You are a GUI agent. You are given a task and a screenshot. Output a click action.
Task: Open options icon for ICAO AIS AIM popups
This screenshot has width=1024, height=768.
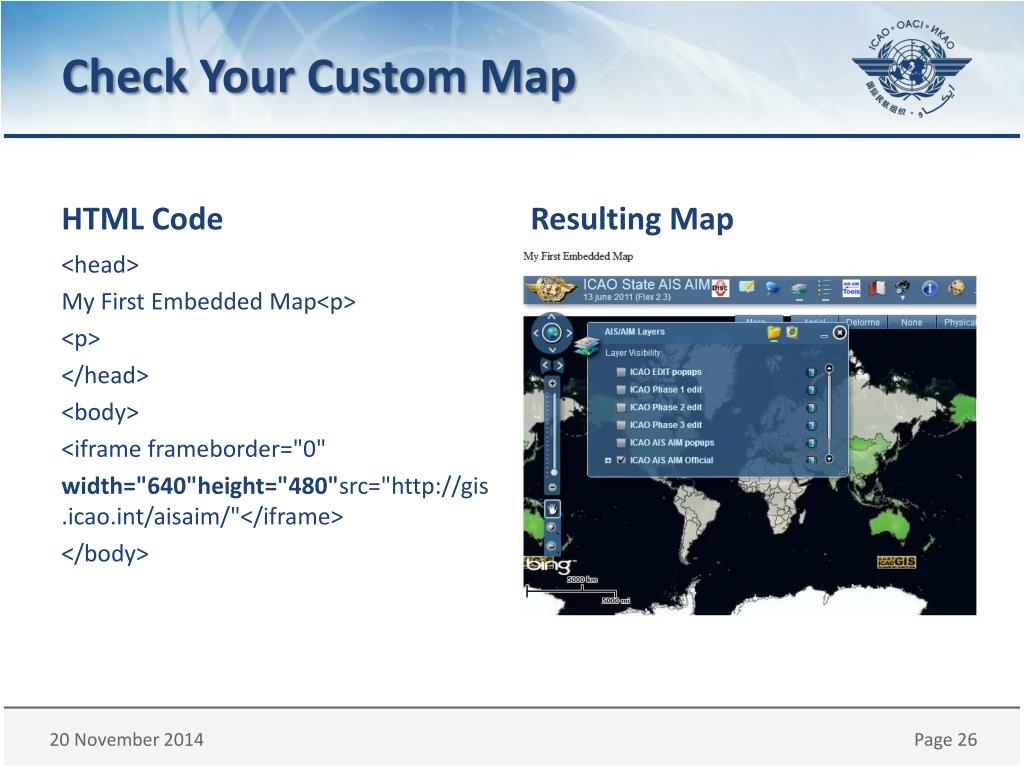coord(811,443)
